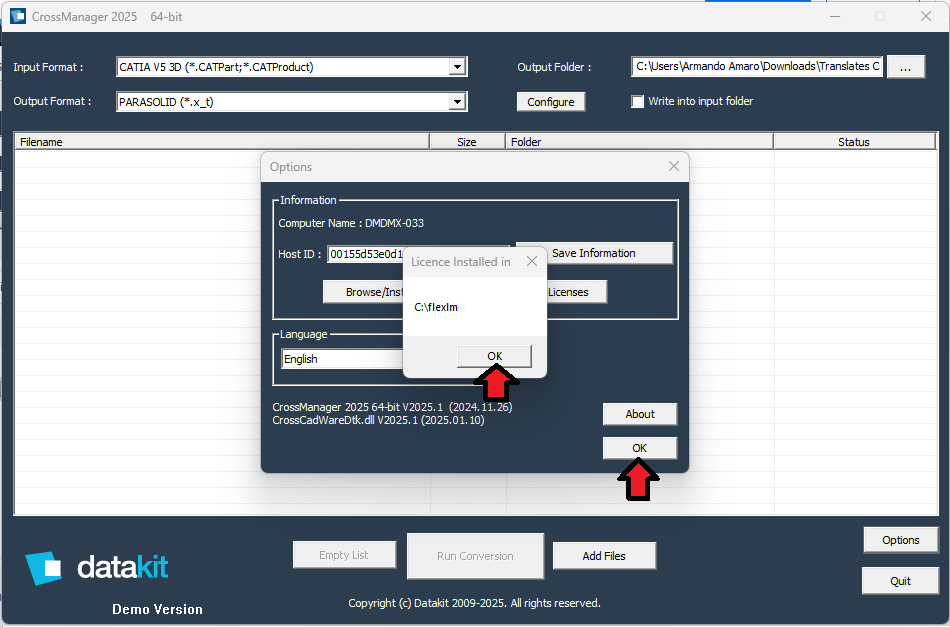Image resolution: width=950 pixels, height=627 pixels.
Task: Toggle Write into input folder checkbox
Action: [x=637, y=101]
